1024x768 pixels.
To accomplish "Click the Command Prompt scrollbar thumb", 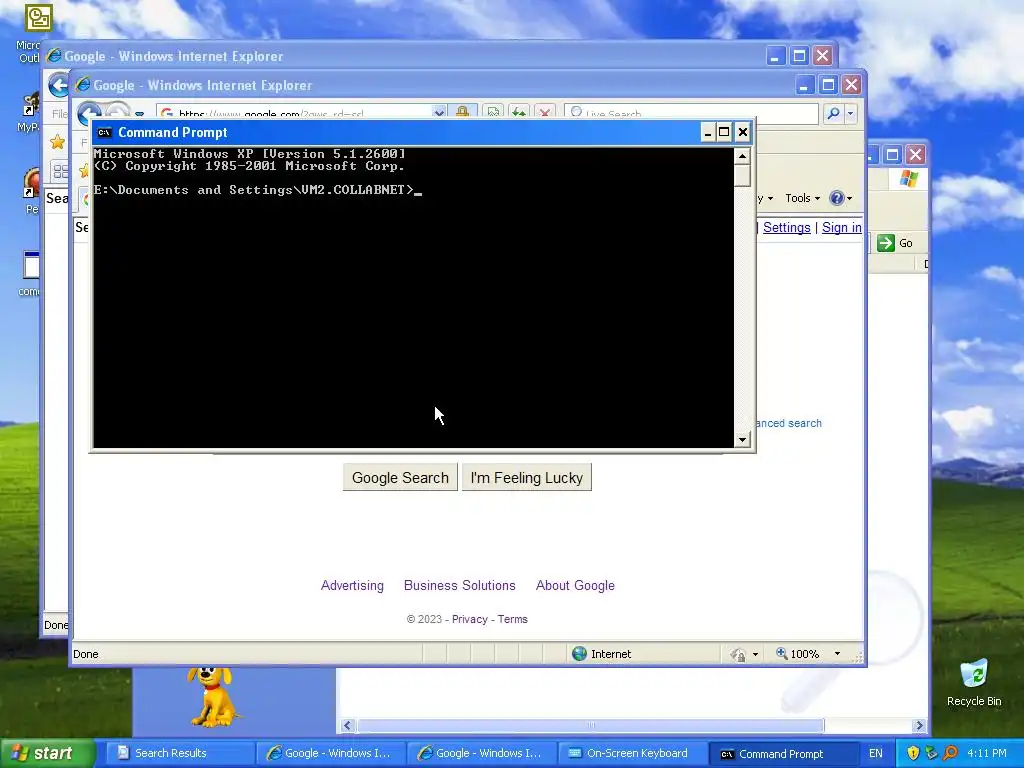I will (x=742, y=176).
